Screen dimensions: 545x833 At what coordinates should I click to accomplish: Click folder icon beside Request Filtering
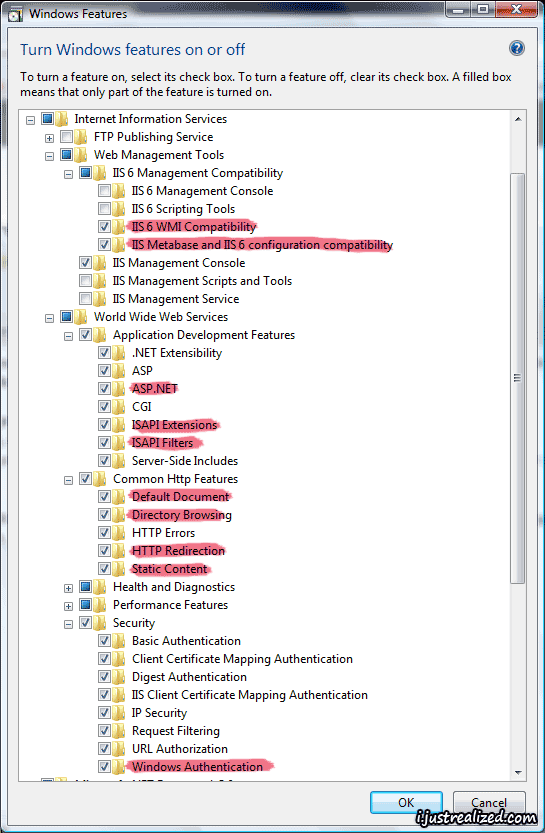pyautogui.click(x=119, y=730)
